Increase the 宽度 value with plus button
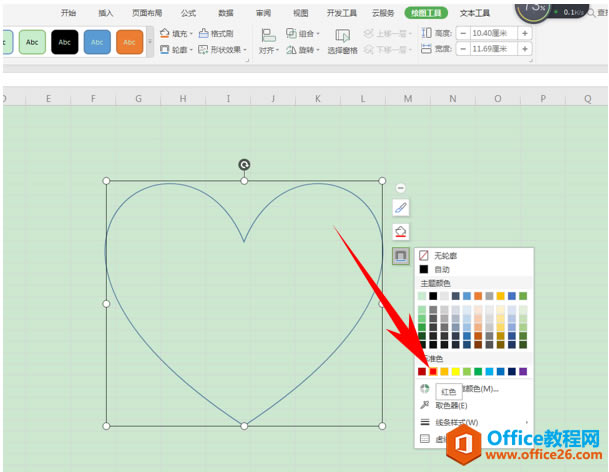This screenshot has width=609, height=472. pos(525,49)
